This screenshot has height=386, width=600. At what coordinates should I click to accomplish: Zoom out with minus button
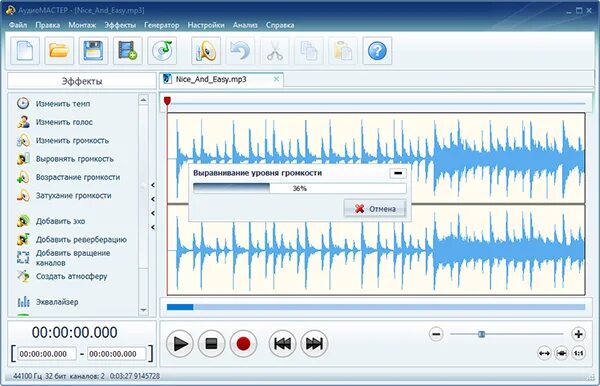click(x=436, y=334)
